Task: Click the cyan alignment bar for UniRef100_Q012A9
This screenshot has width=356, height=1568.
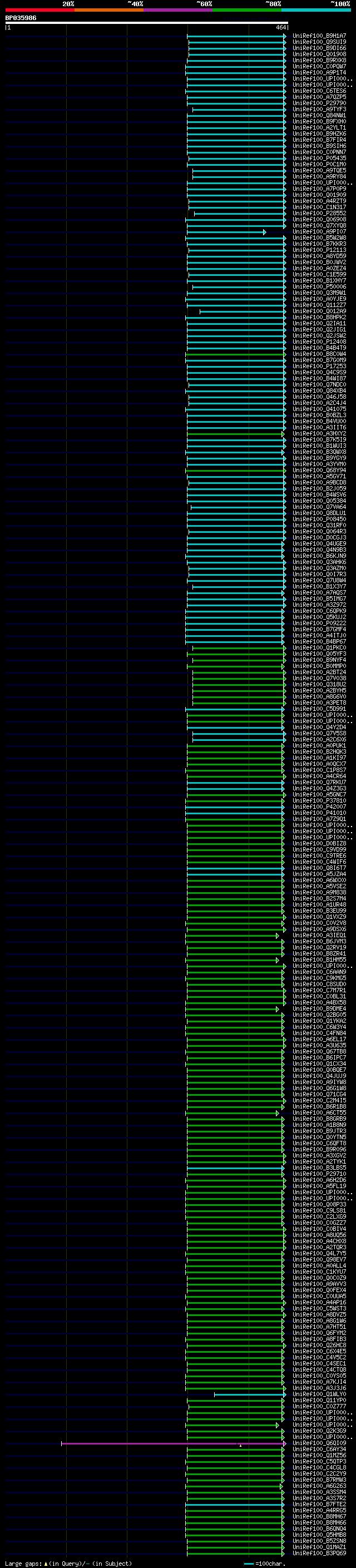Action: pyautogui.click(x=243, y=311)
